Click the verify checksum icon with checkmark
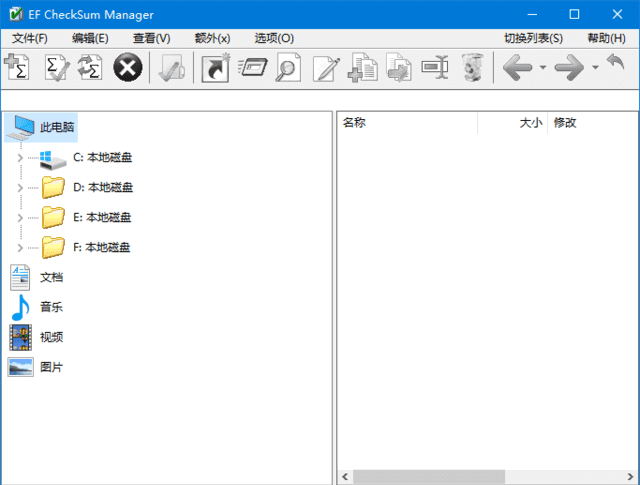 56,67
